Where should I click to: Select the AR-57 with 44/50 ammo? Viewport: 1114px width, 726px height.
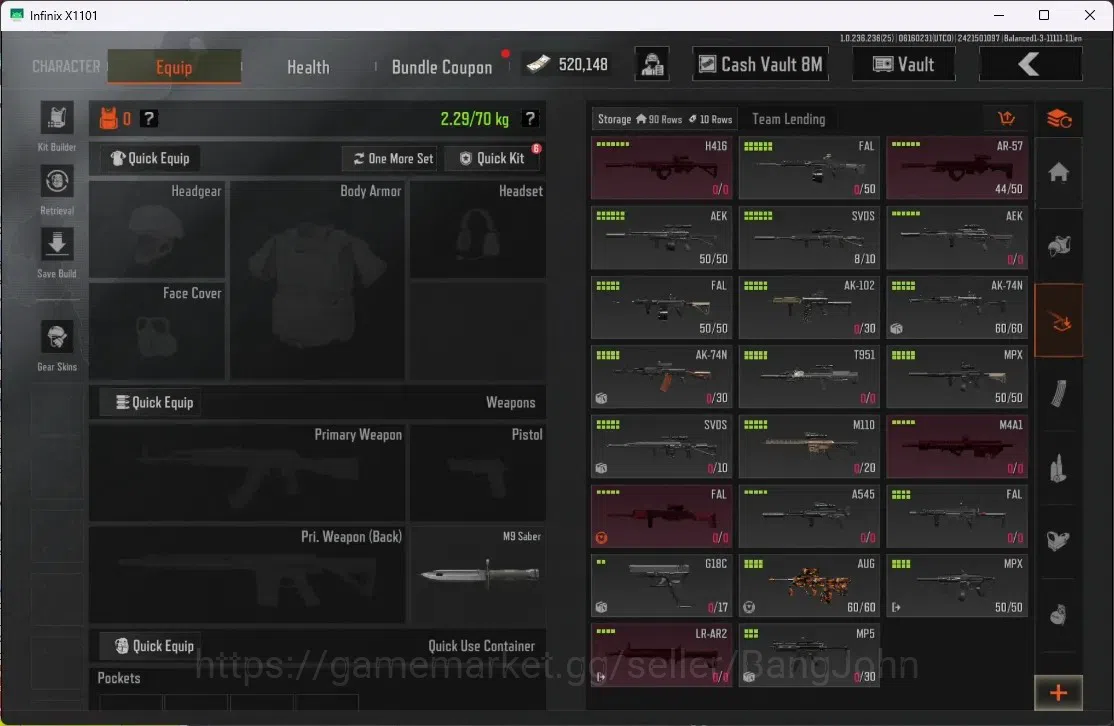tap(957, 168)
